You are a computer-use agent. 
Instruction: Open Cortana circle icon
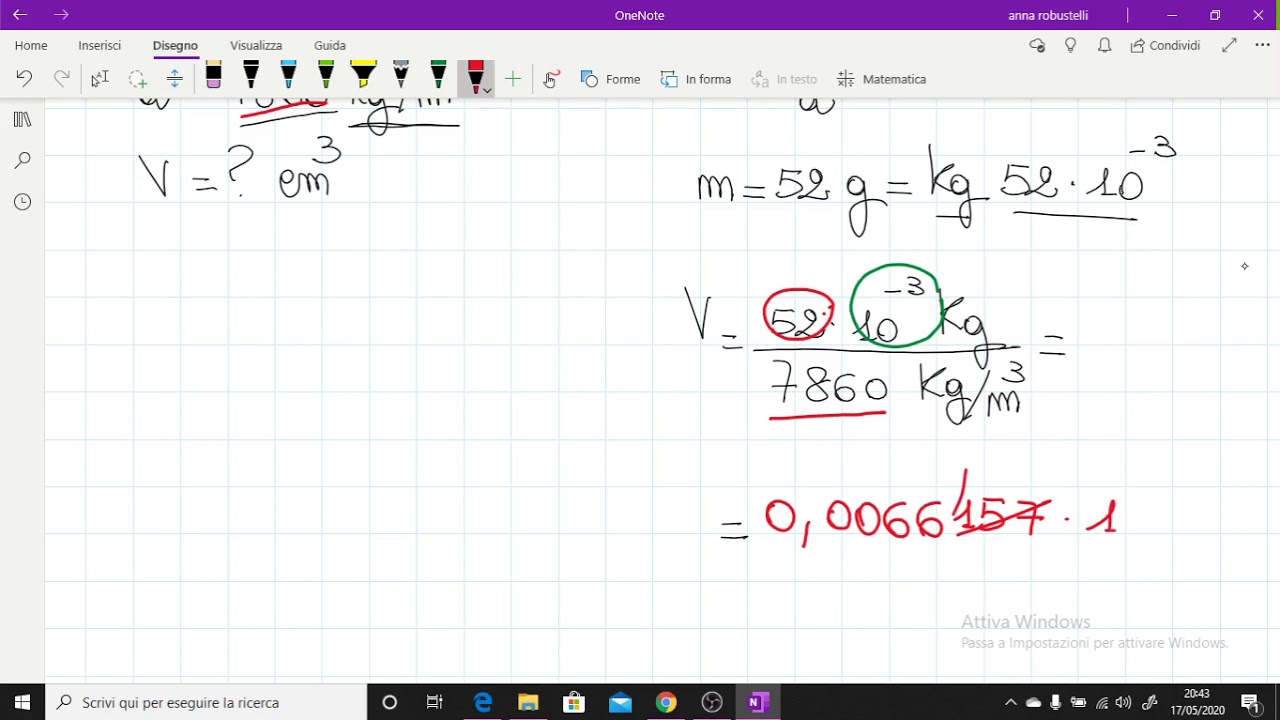coord(390,702)
